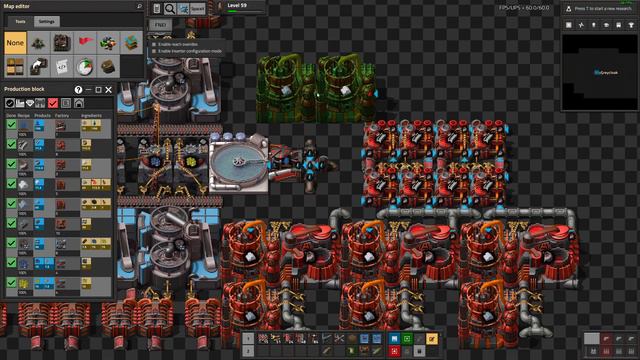The height and width of the screenshot is (360, 640).
Task: Click the Level 59 progress bar
Action: click(x=245, y=11)
